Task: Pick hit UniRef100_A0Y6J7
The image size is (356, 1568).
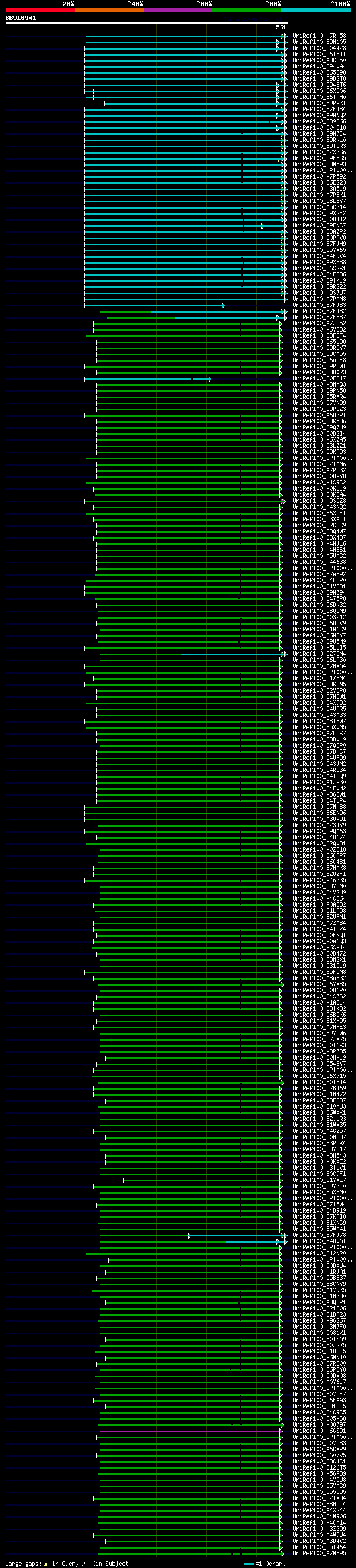Action: 319,1382
